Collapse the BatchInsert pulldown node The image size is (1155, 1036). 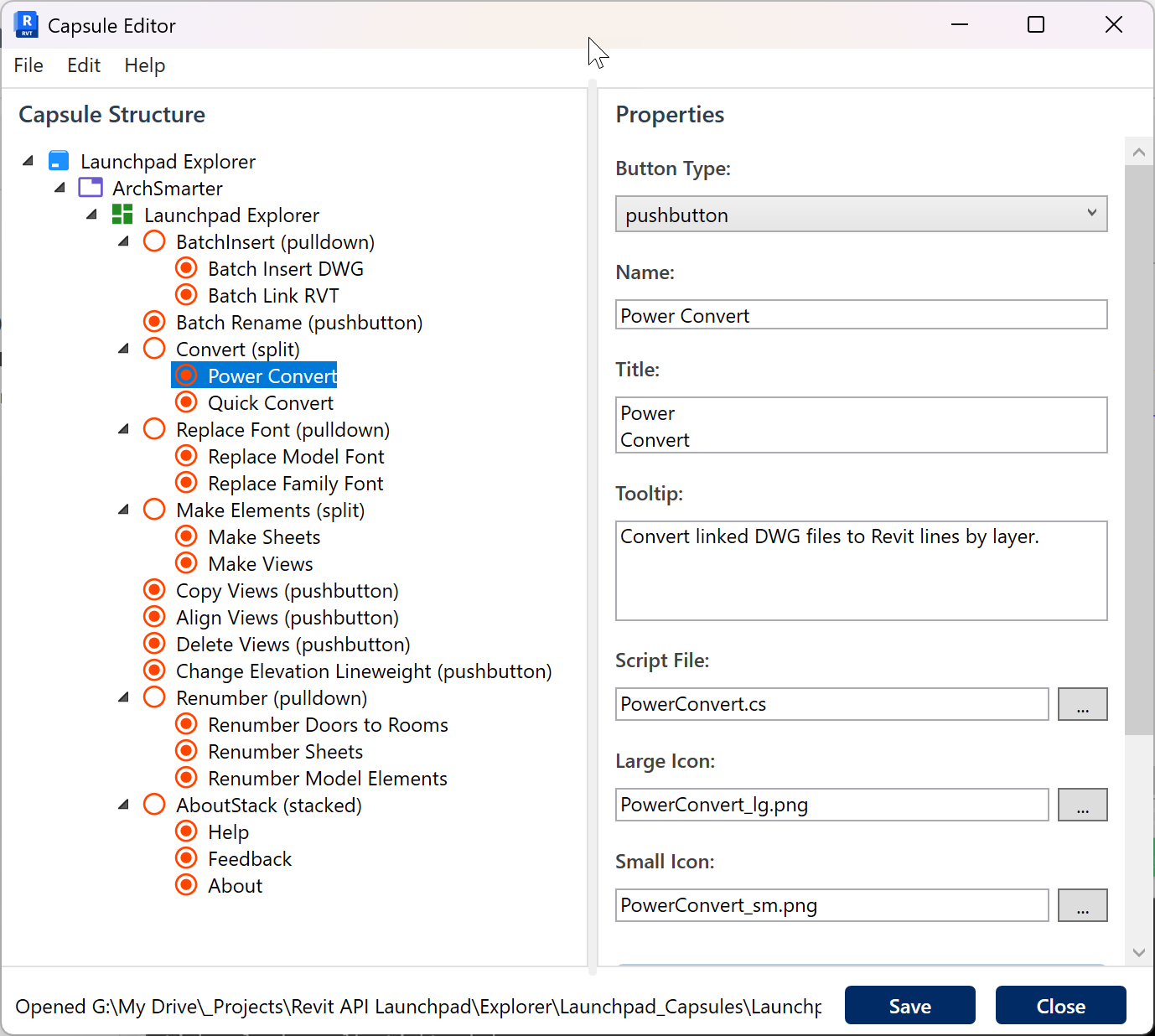(x=124, y=241)
